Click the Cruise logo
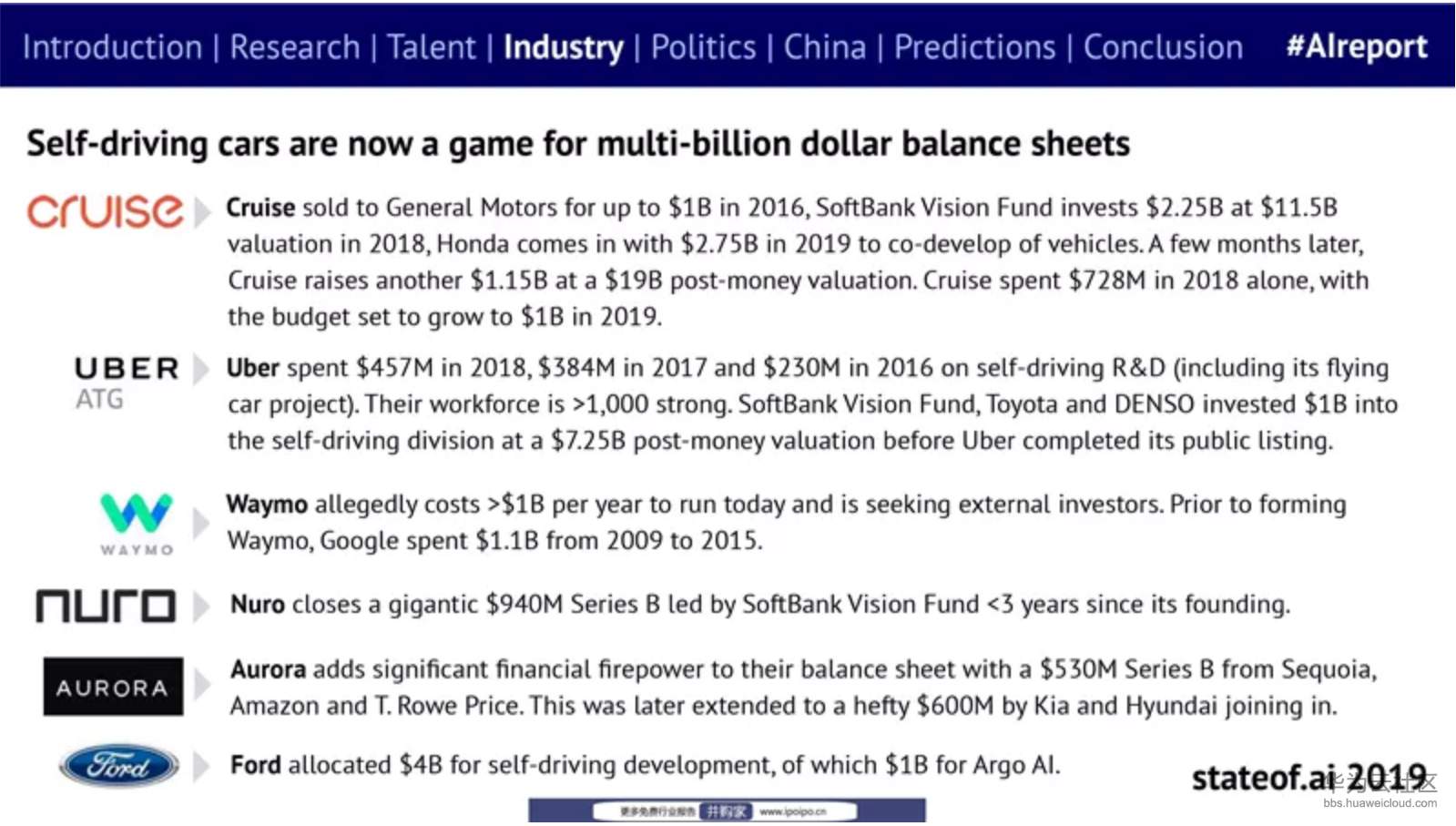Image resolution: width=1456 pixels, height=826 pixels. point(105,210)
